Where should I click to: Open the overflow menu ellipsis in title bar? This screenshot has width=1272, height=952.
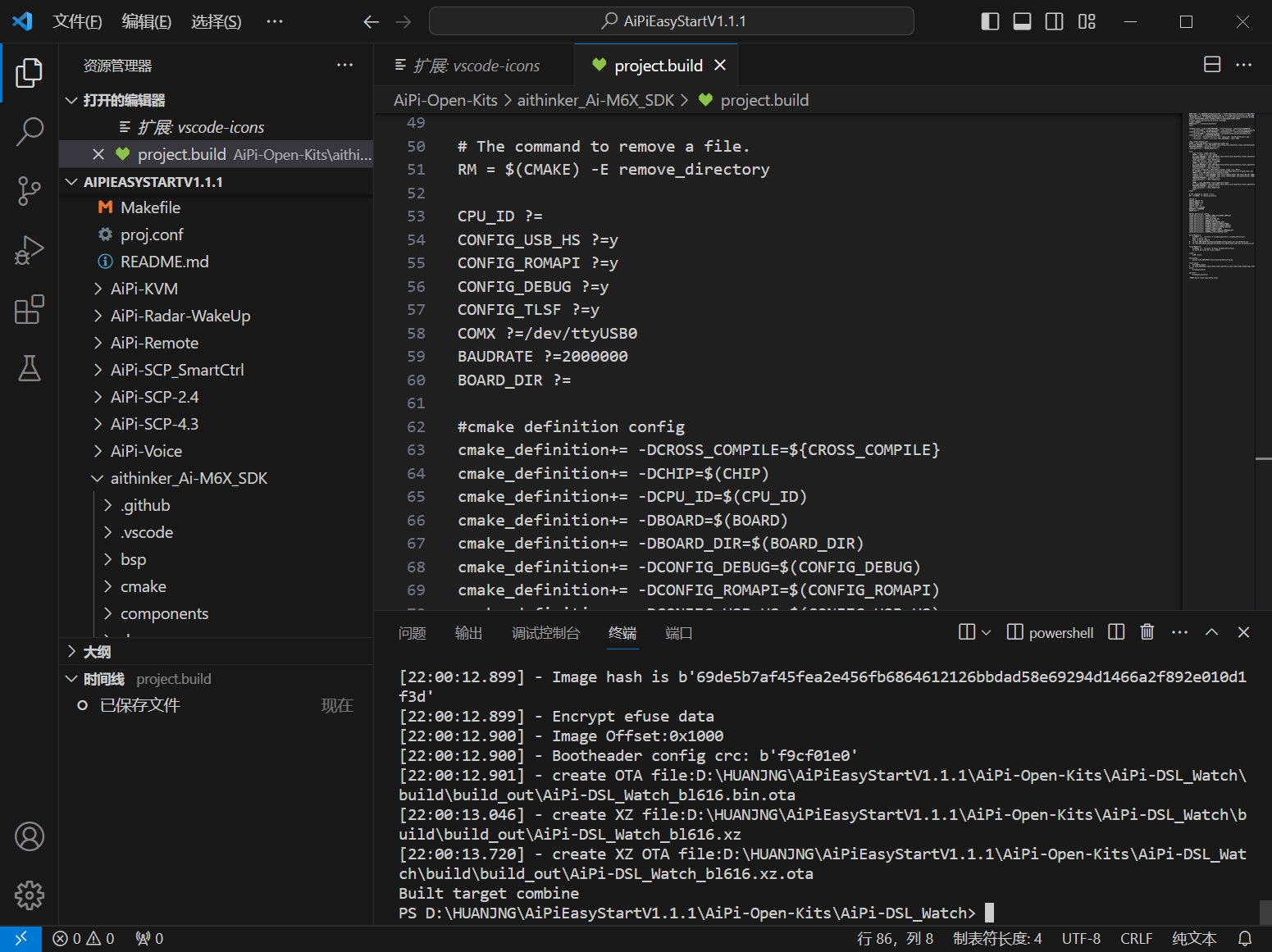pos(275,21)
